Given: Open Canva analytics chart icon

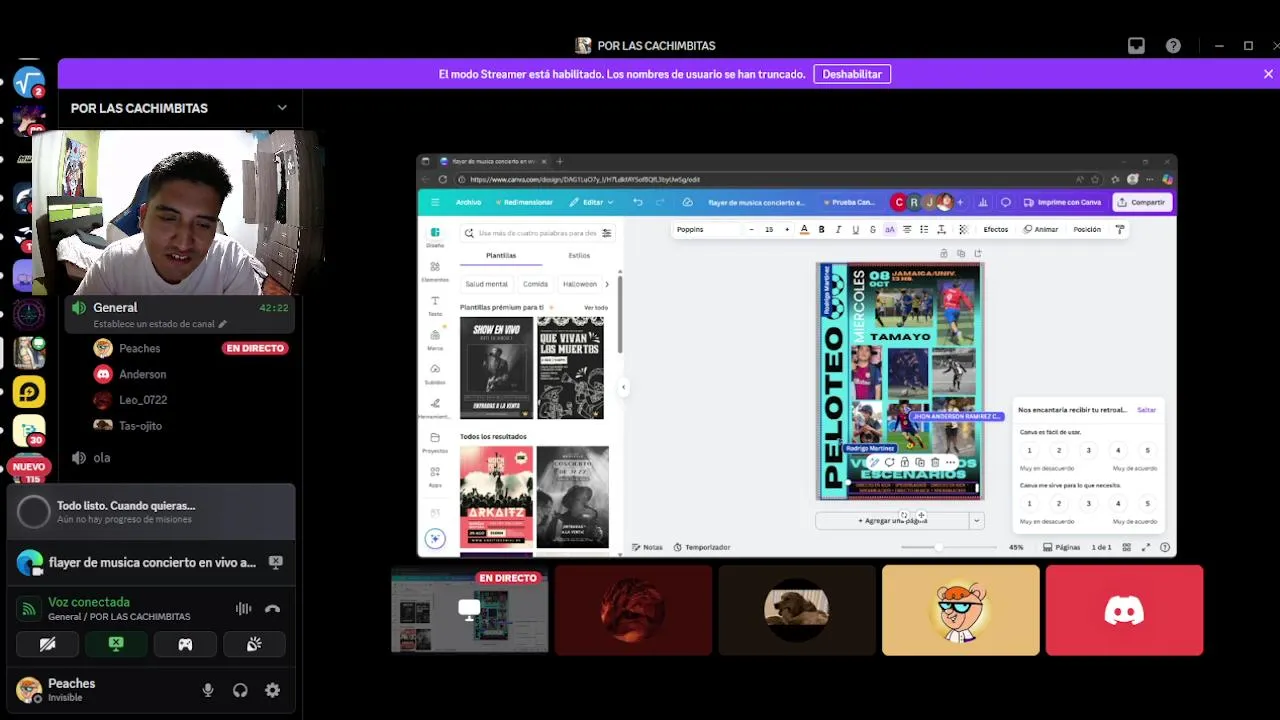Looking at the screenshot, I should point(983,202).
